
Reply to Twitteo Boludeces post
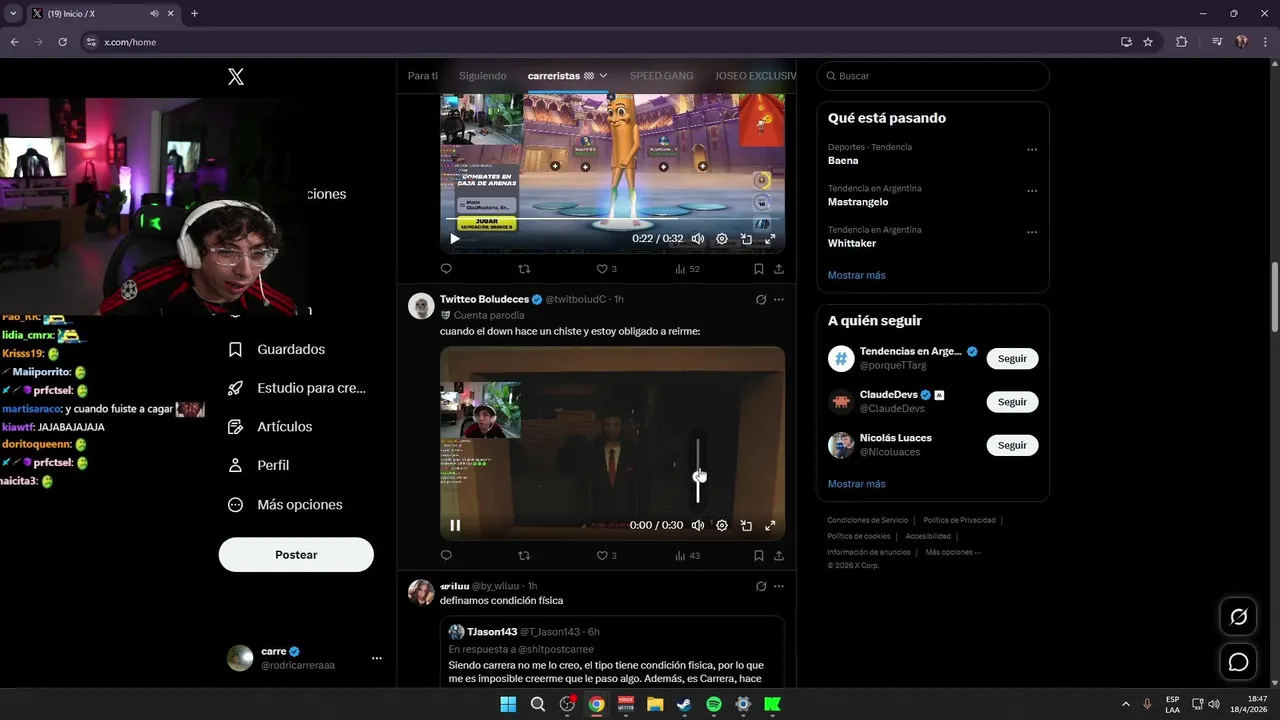(446, 556)
